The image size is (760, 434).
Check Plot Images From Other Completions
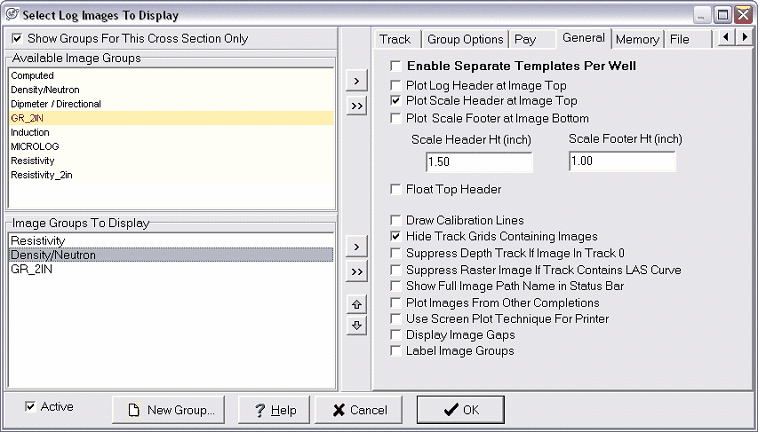click(396, 303)
